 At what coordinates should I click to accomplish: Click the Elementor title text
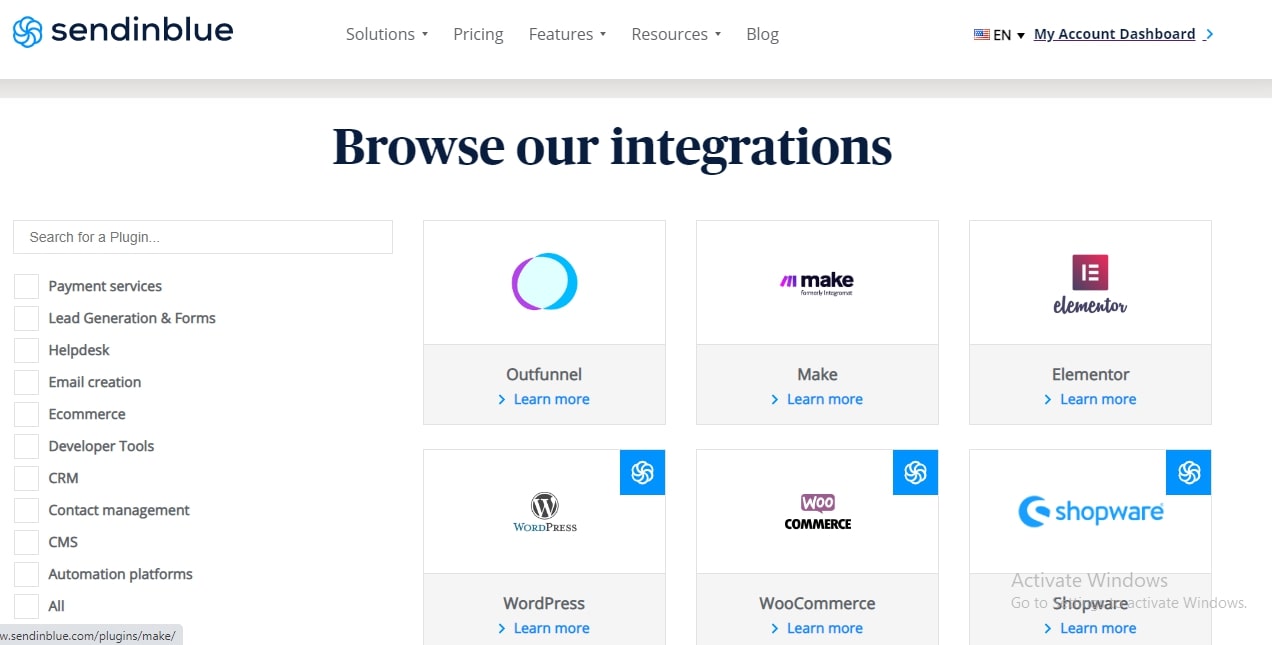pos(1090,374)
